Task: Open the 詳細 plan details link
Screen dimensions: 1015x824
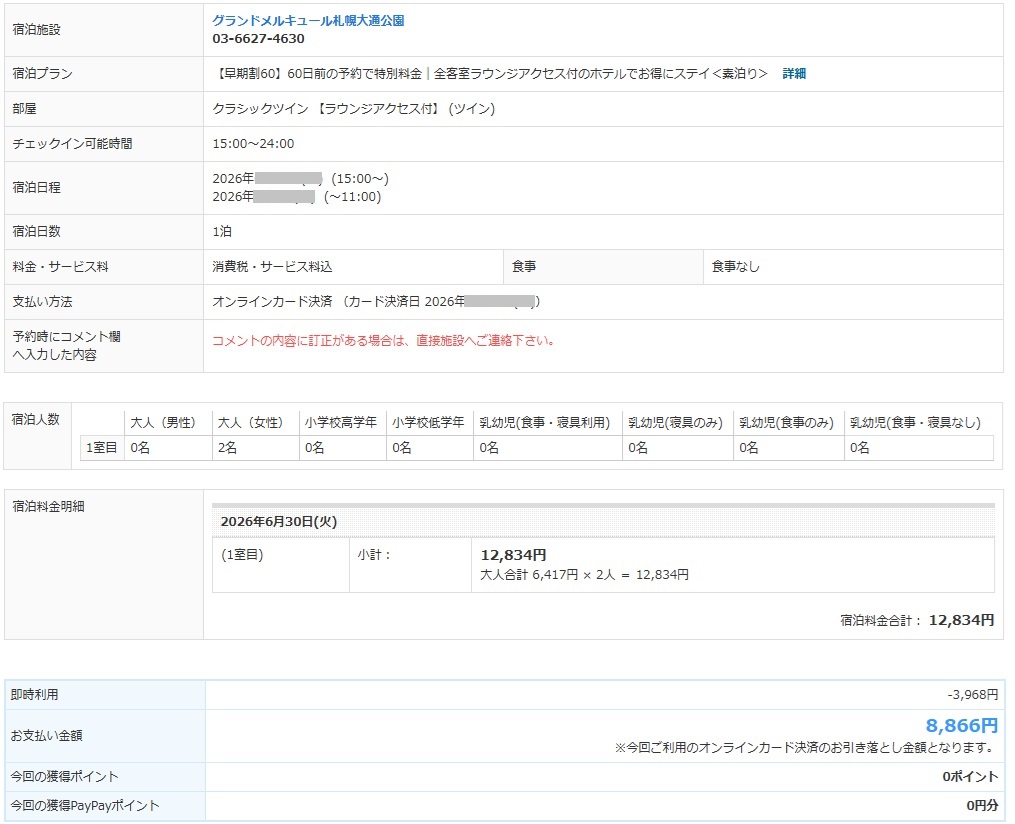Action: pos(794,74)
